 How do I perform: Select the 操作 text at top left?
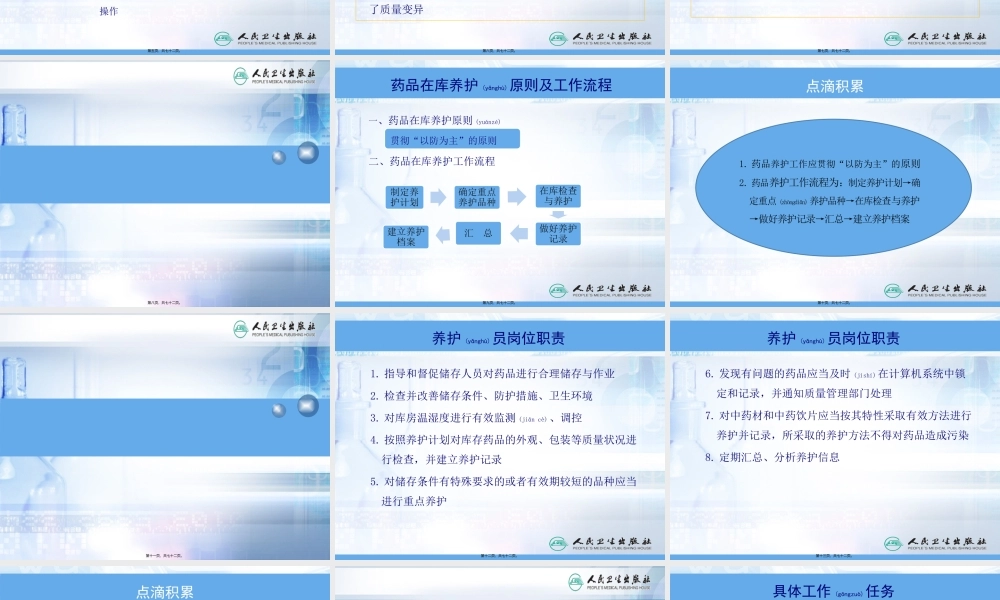[x=108, y=12]
